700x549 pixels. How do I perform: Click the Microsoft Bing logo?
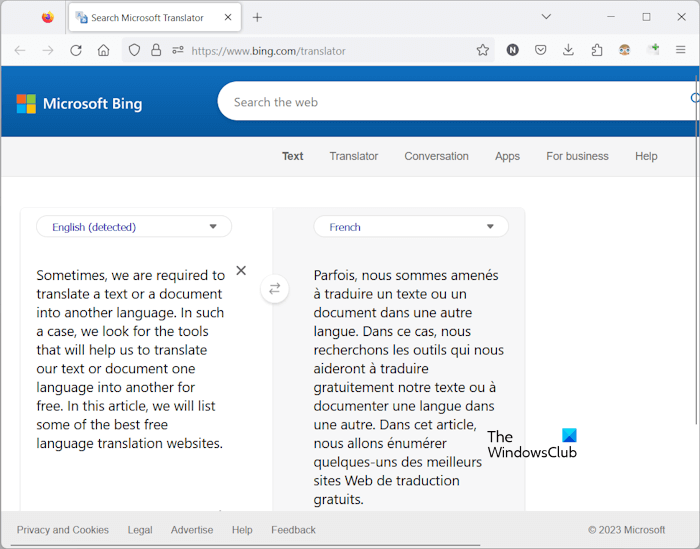click(x=79, y=104)
